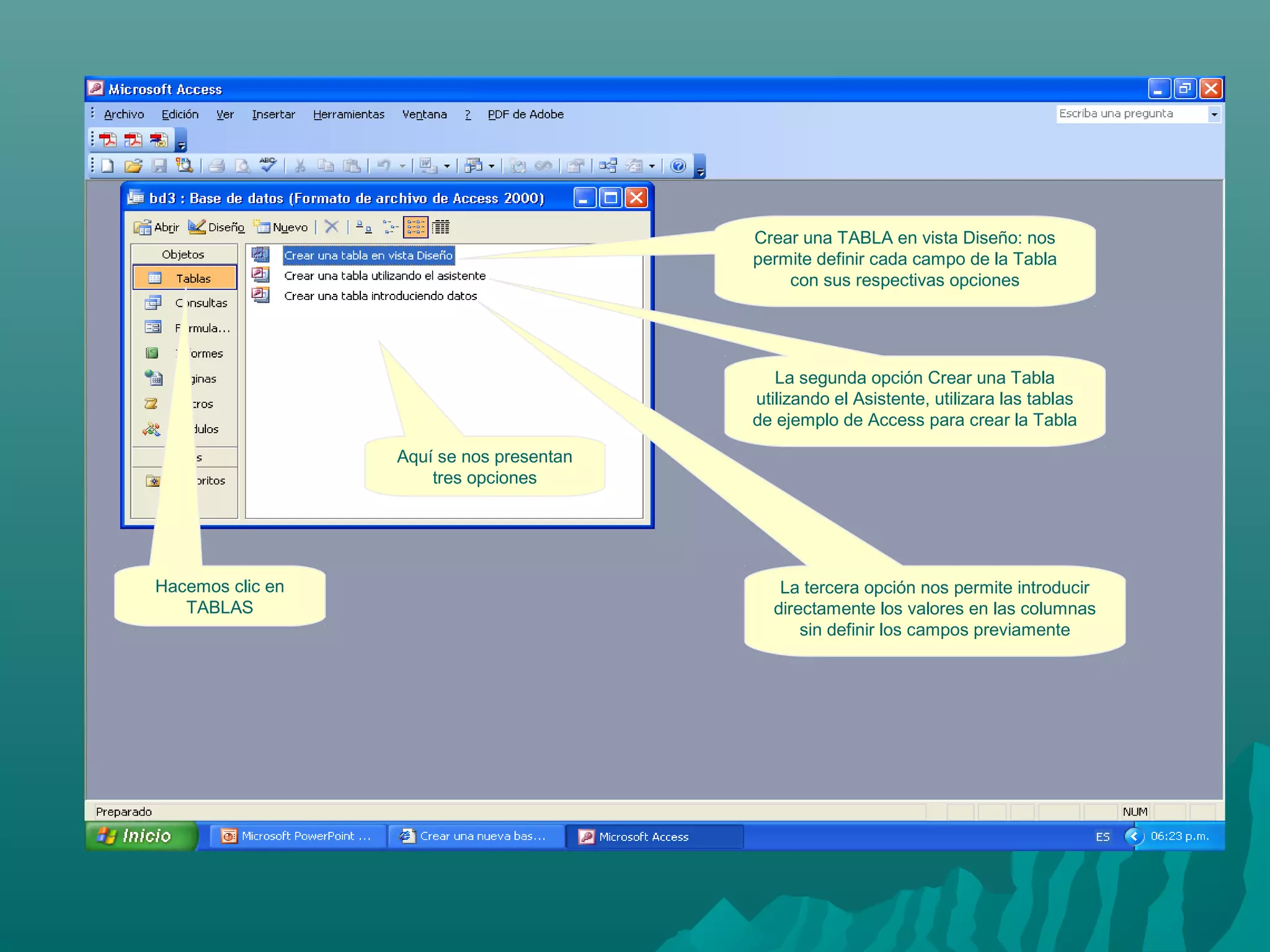
Task: Click the Paste clipboard icon
Action: click(x=352, y=165)
